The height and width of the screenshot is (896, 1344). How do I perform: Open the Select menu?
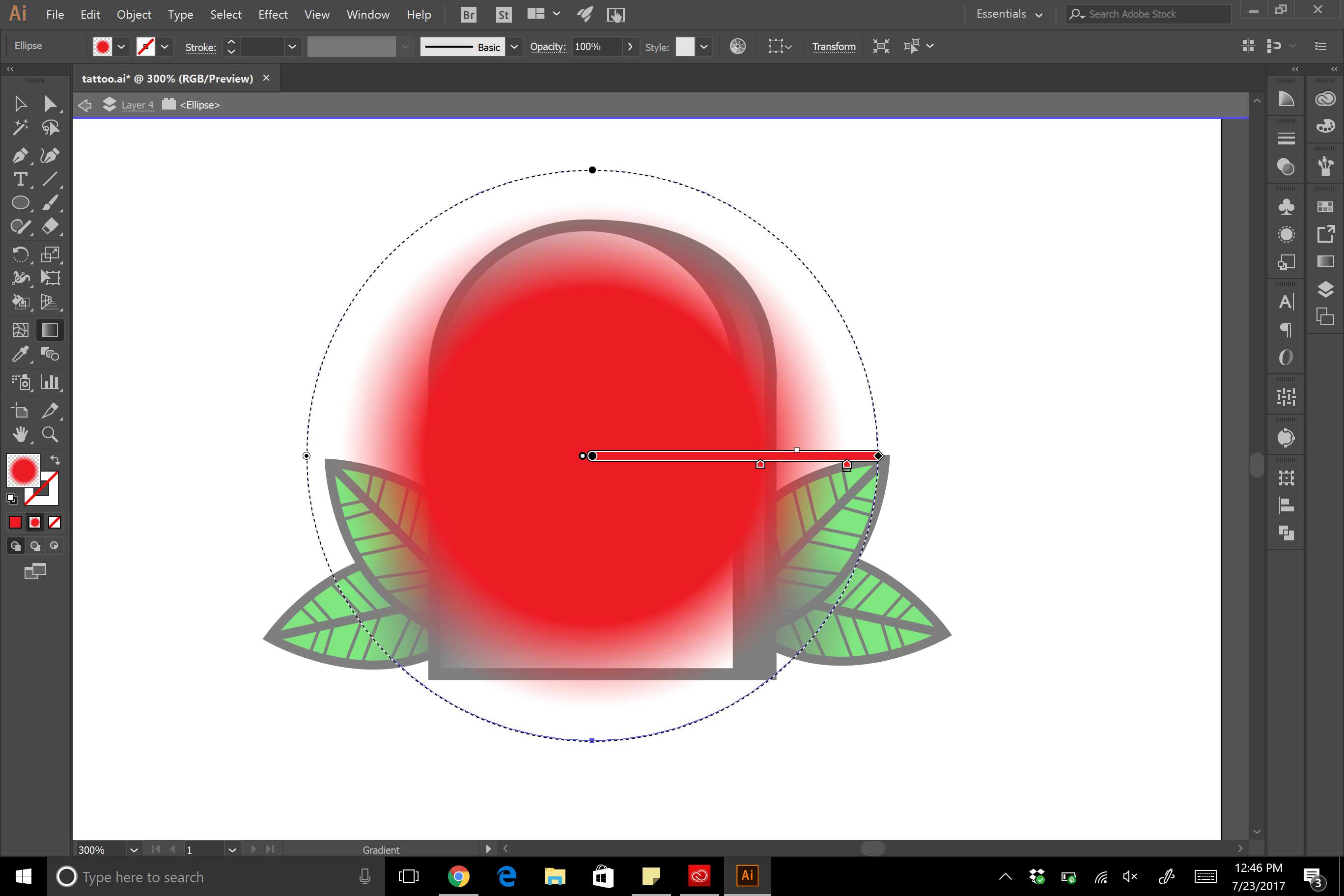point(225,14)
